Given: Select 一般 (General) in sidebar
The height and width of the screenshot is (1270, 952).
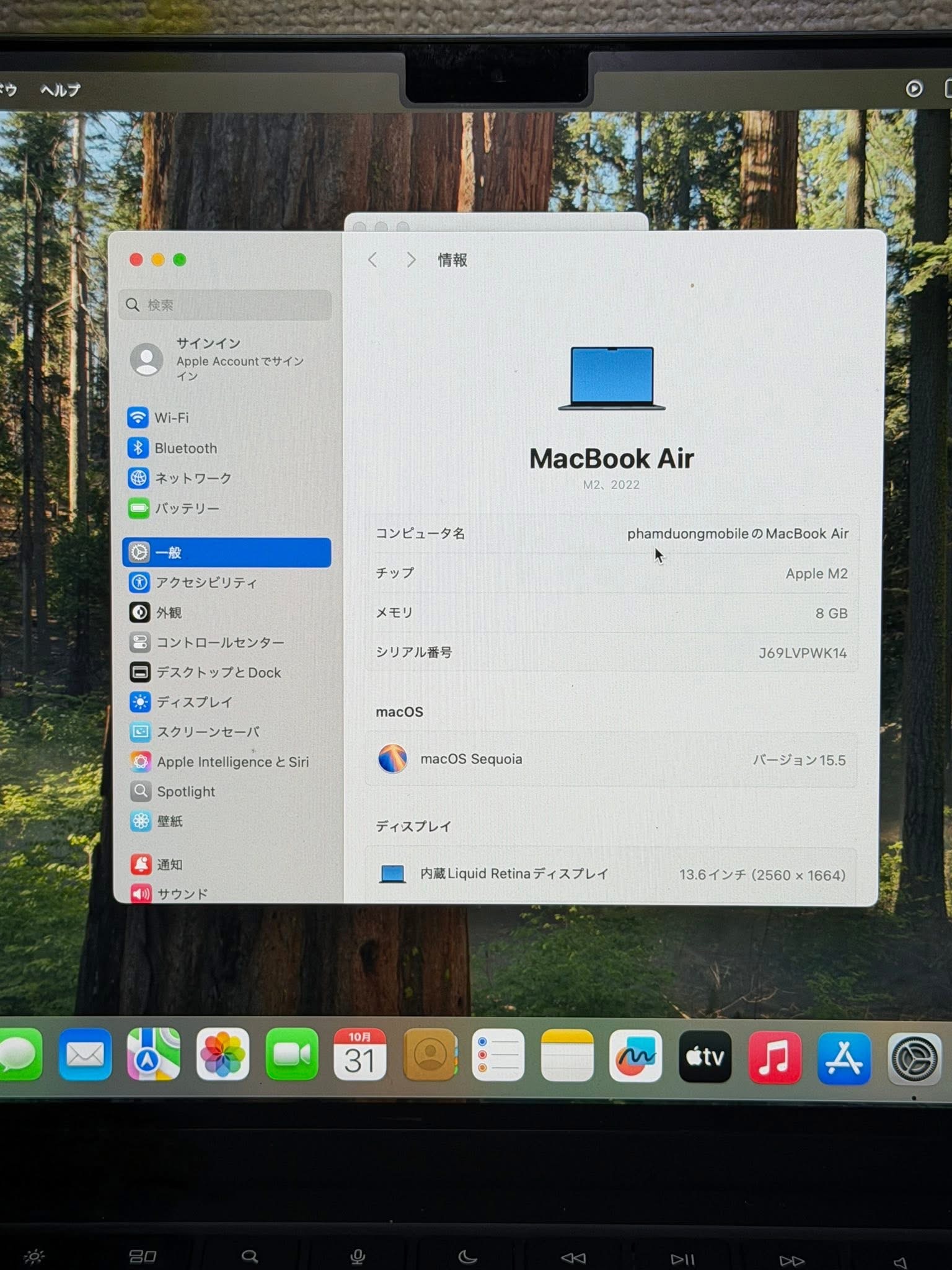Looking at the screenshot, I should [x=227, y=553].
